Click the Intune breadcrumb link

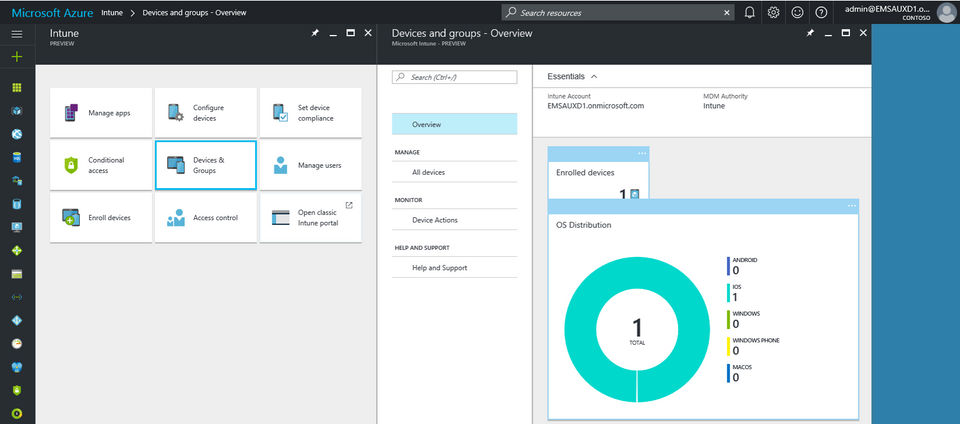pos(111,13)
